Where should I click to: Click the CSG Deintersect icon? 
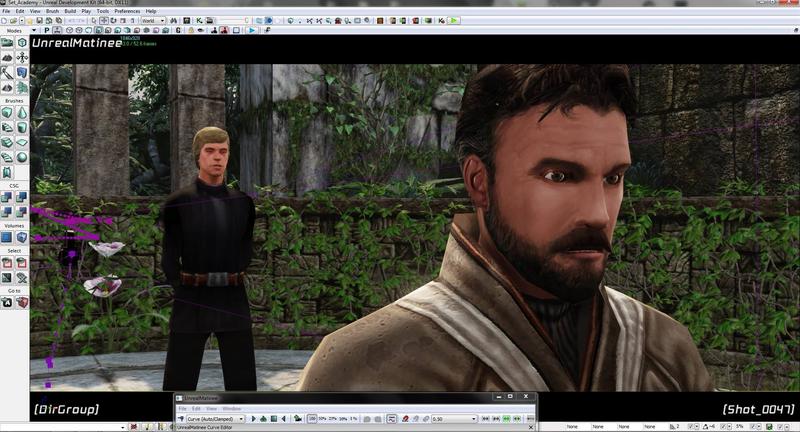pyautogui.click(x=22, y=211)
